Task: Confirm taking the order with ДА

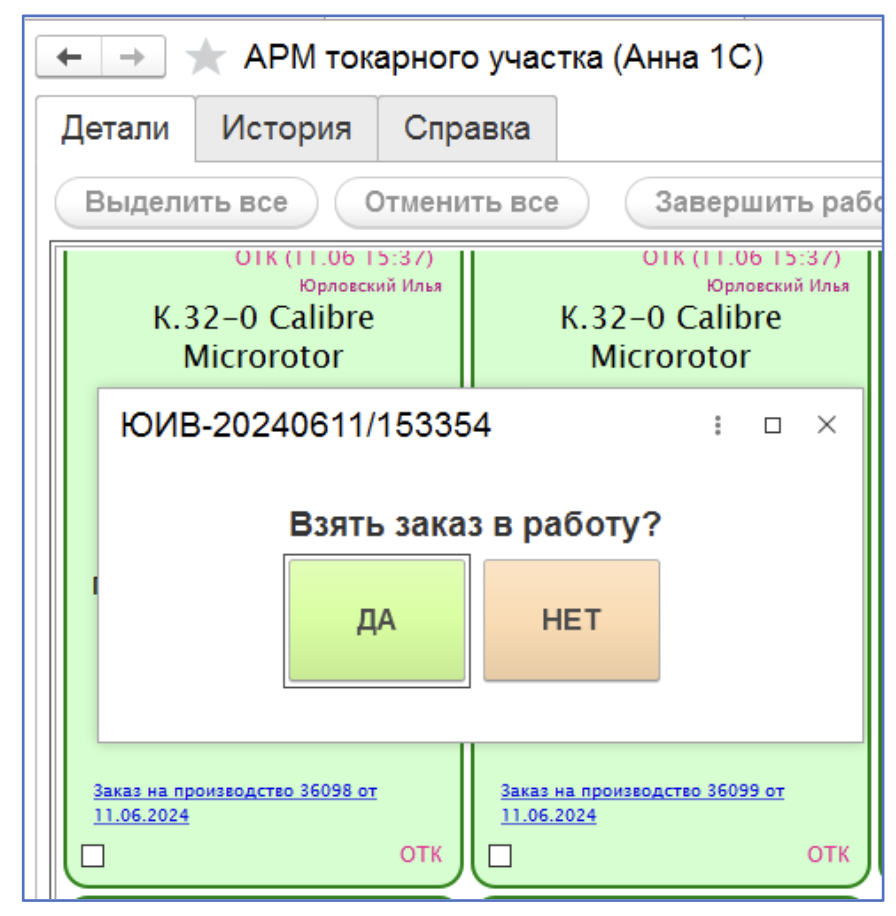Action: 376,620
